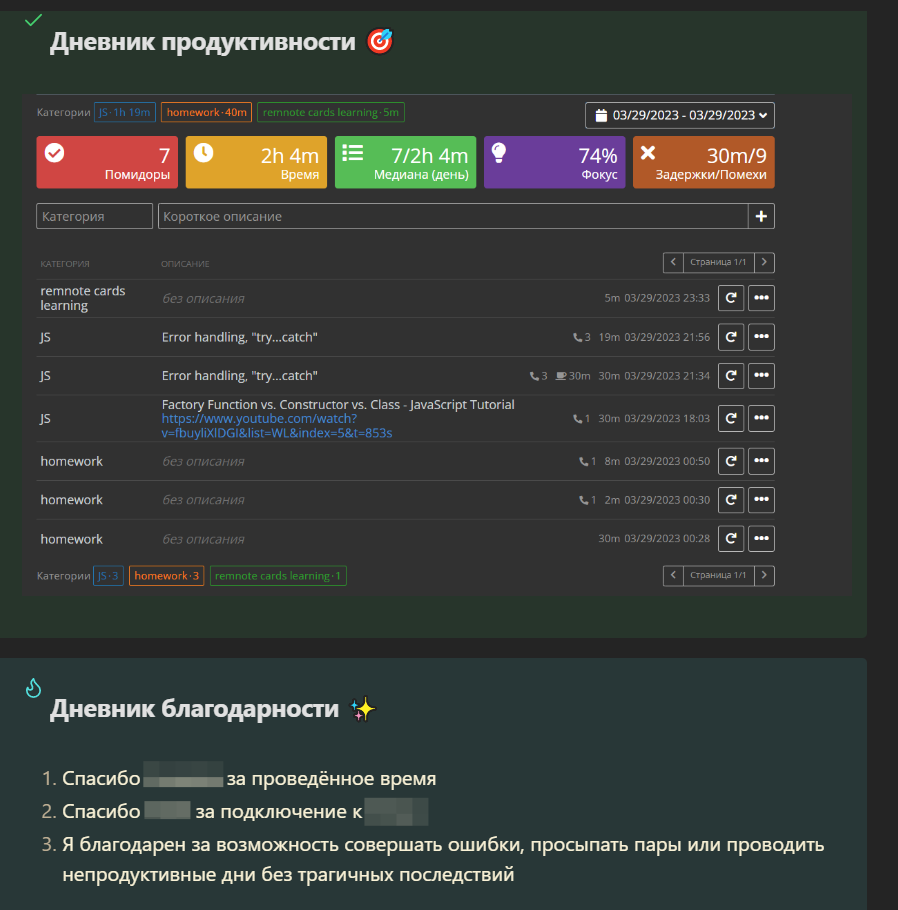Focus the Короткое описание input field
898x910 pixels.
click(453, 216)
